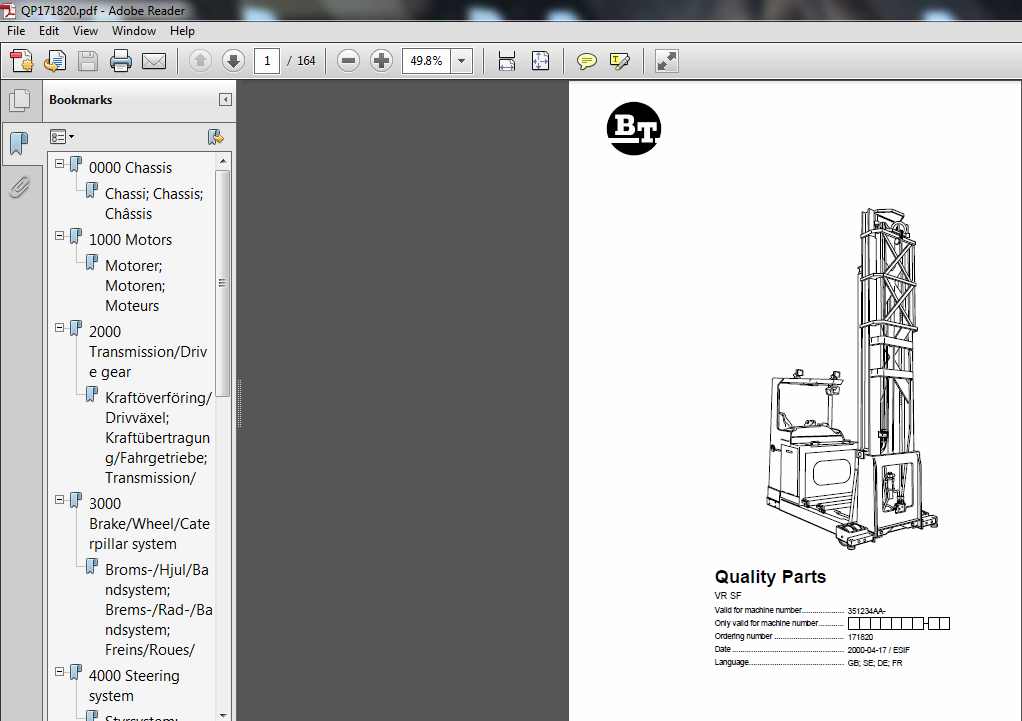This screenshot has width=1022, height=721.
Task: Print the document with printer icon
Action: coord(121,61)
